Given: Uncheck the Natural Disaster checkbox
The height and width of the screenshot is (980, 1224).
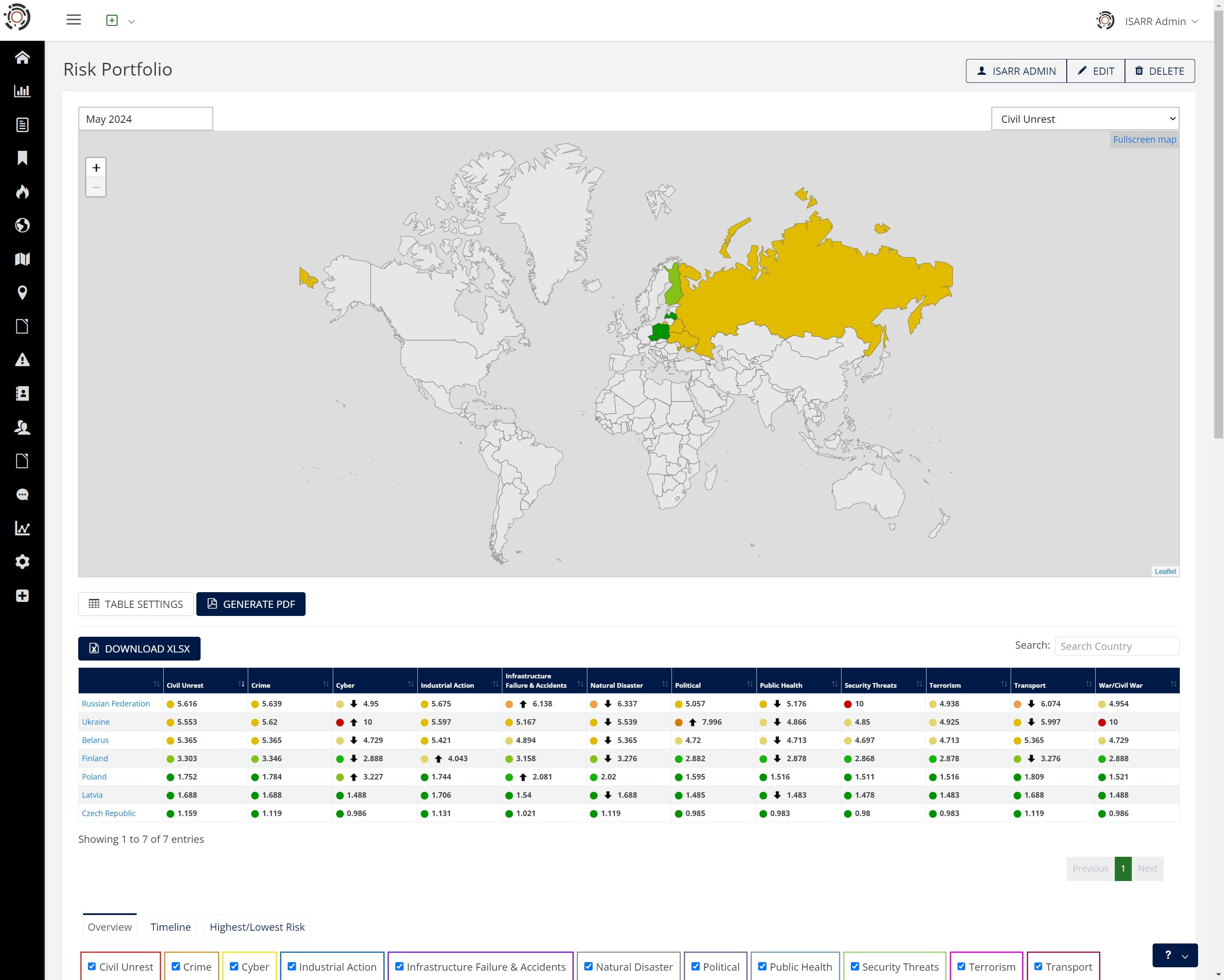Looking at the screenshot, I should click(x=589, y=966).
